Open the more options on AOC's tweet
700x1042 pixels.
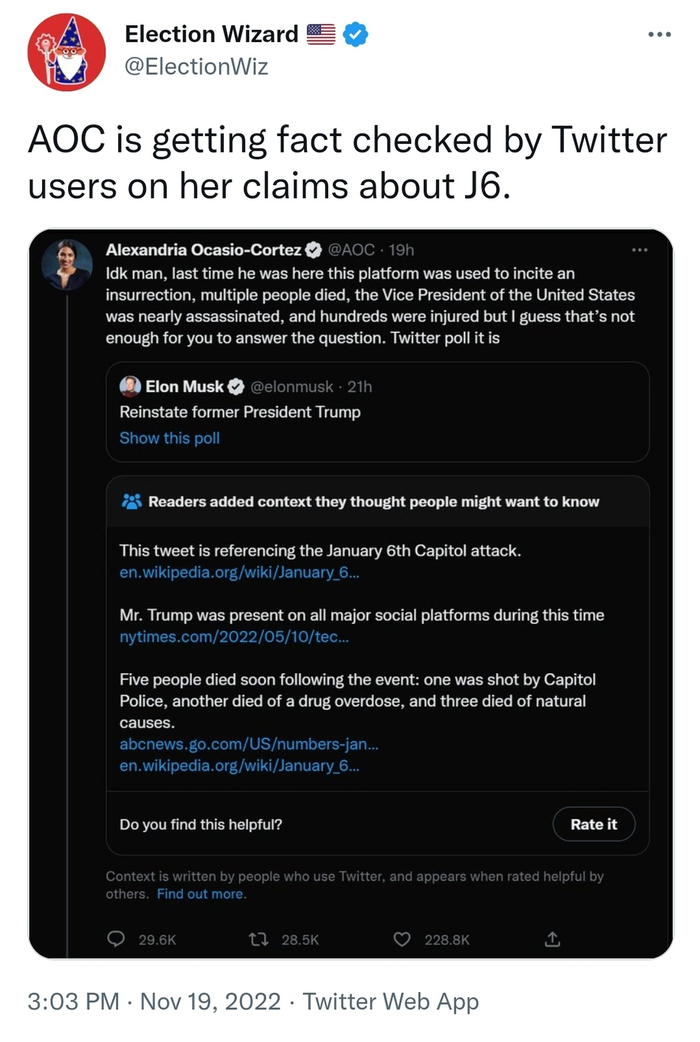pos(640,249)
